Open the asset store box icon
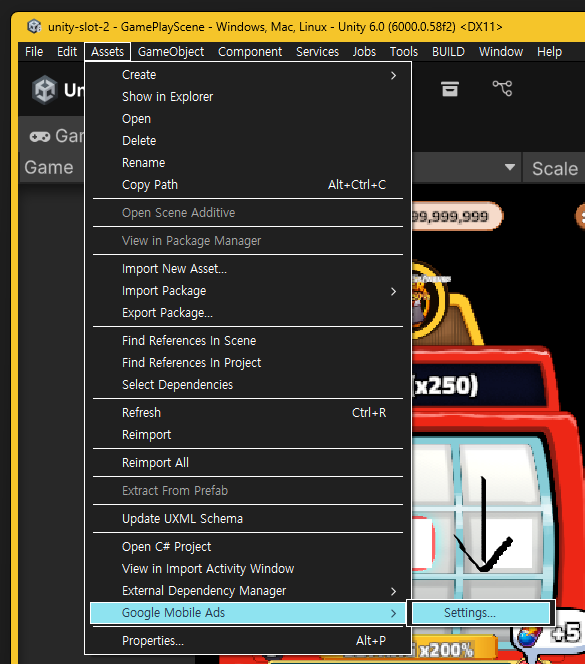This screenshot has height=664, width=585. (x=450, y=89)
